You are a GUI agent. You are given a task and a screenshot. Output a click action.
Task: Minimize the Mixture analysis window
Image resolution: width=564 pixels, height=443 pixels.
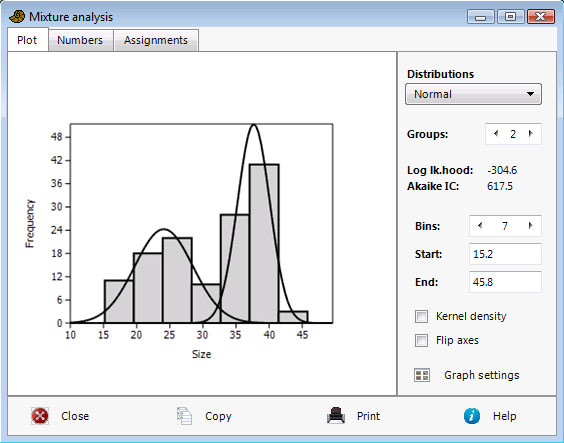click(x=481, y=17)
